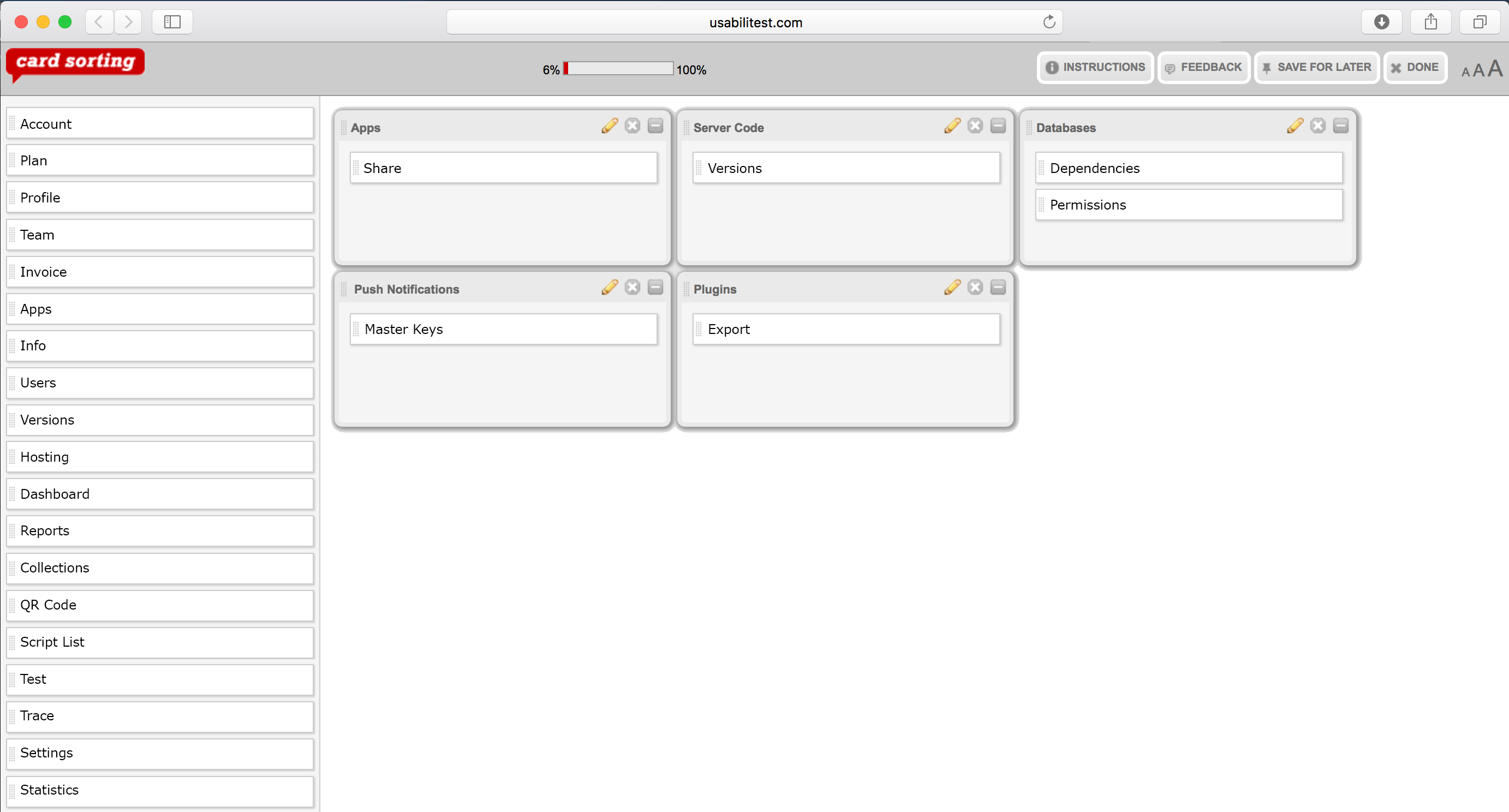Minimize the Plugins category
The width and height of the screenshot is (1509, 812).
pyautogui.click(x=998, y=287)
